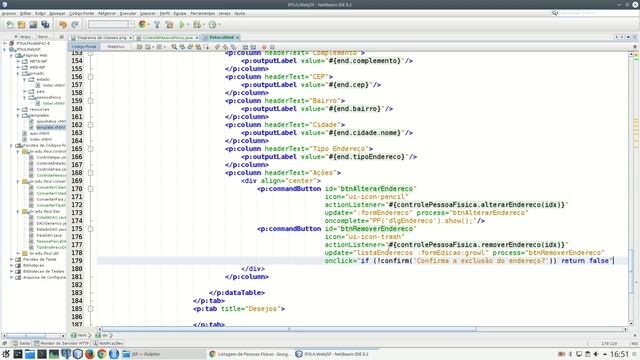Collapse the code fold at line 162
Screen dimensions: 640x360
tap(90, 125)
